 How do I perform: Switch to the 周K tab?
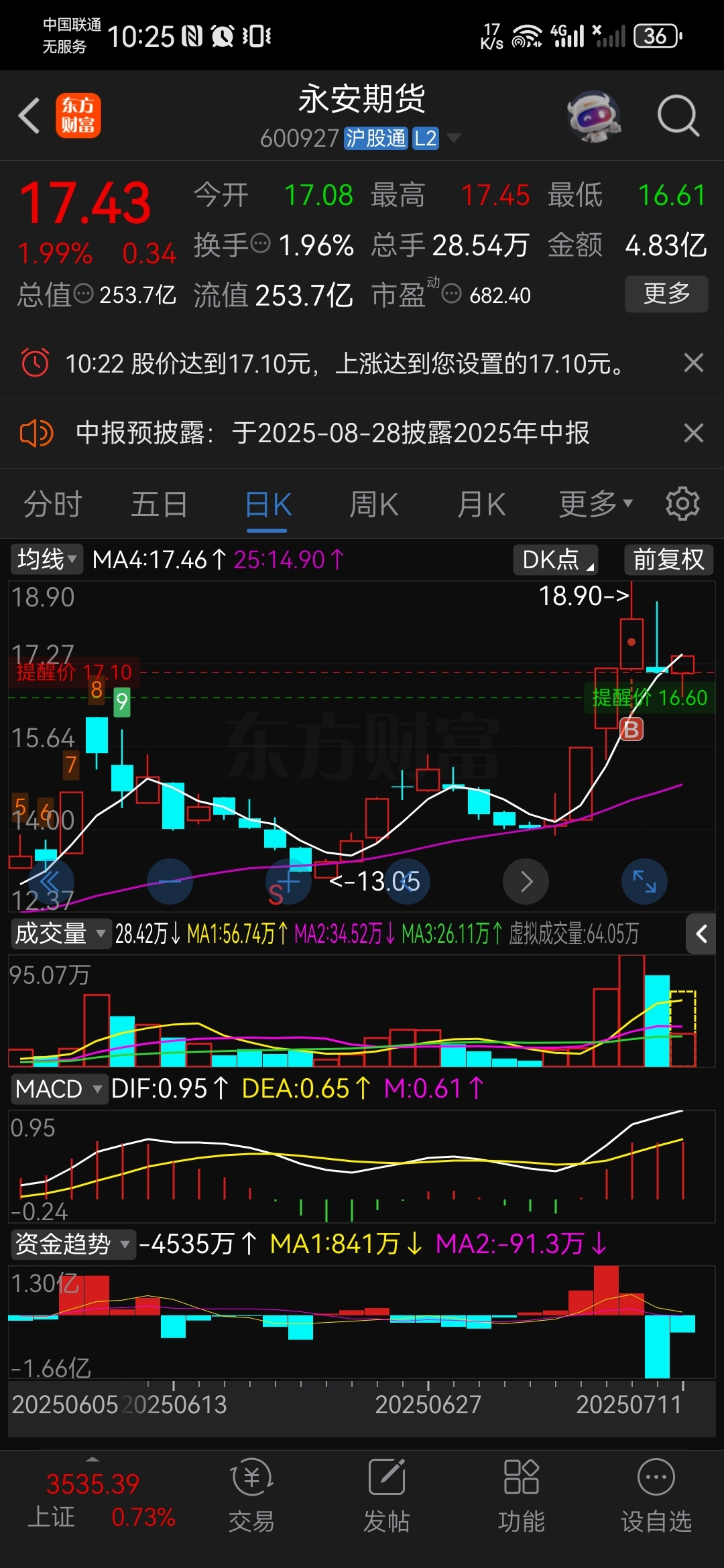pyautogui.click(x=373, y=505)
